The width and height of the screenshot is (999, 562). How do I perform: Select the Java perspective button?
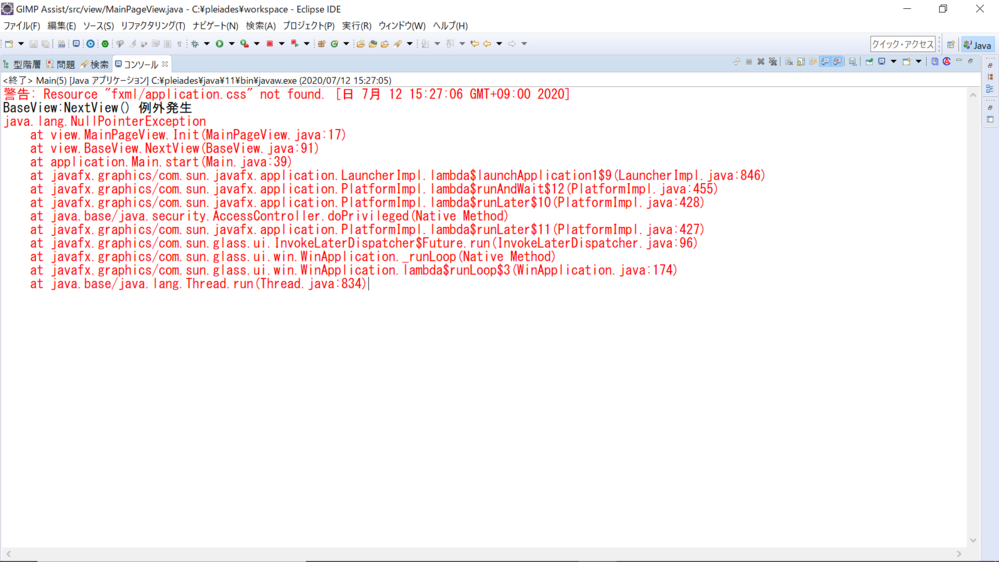pyautogui.click(x=978, y=45)
